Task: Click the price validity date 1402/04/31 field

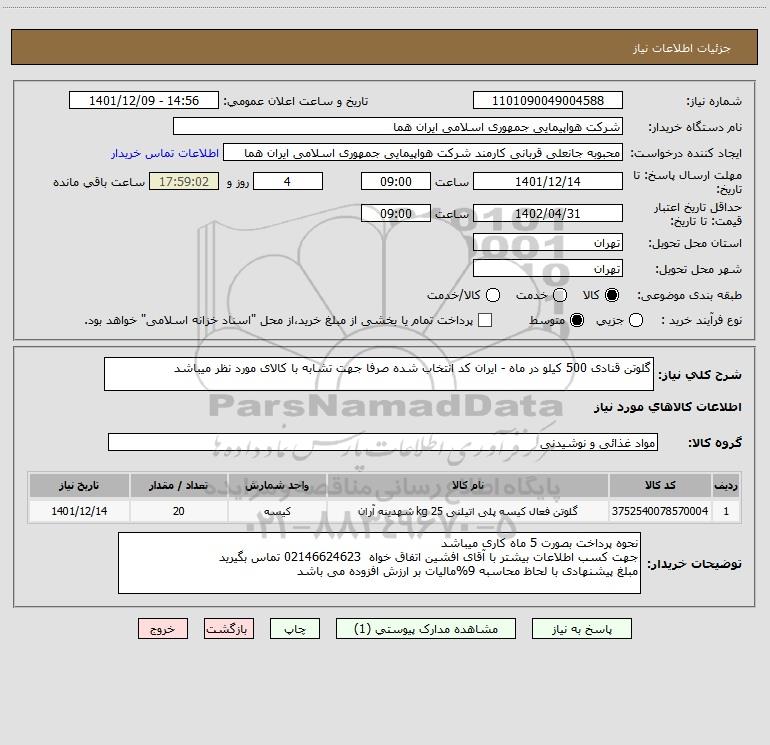Action: [x=548, y=213]
